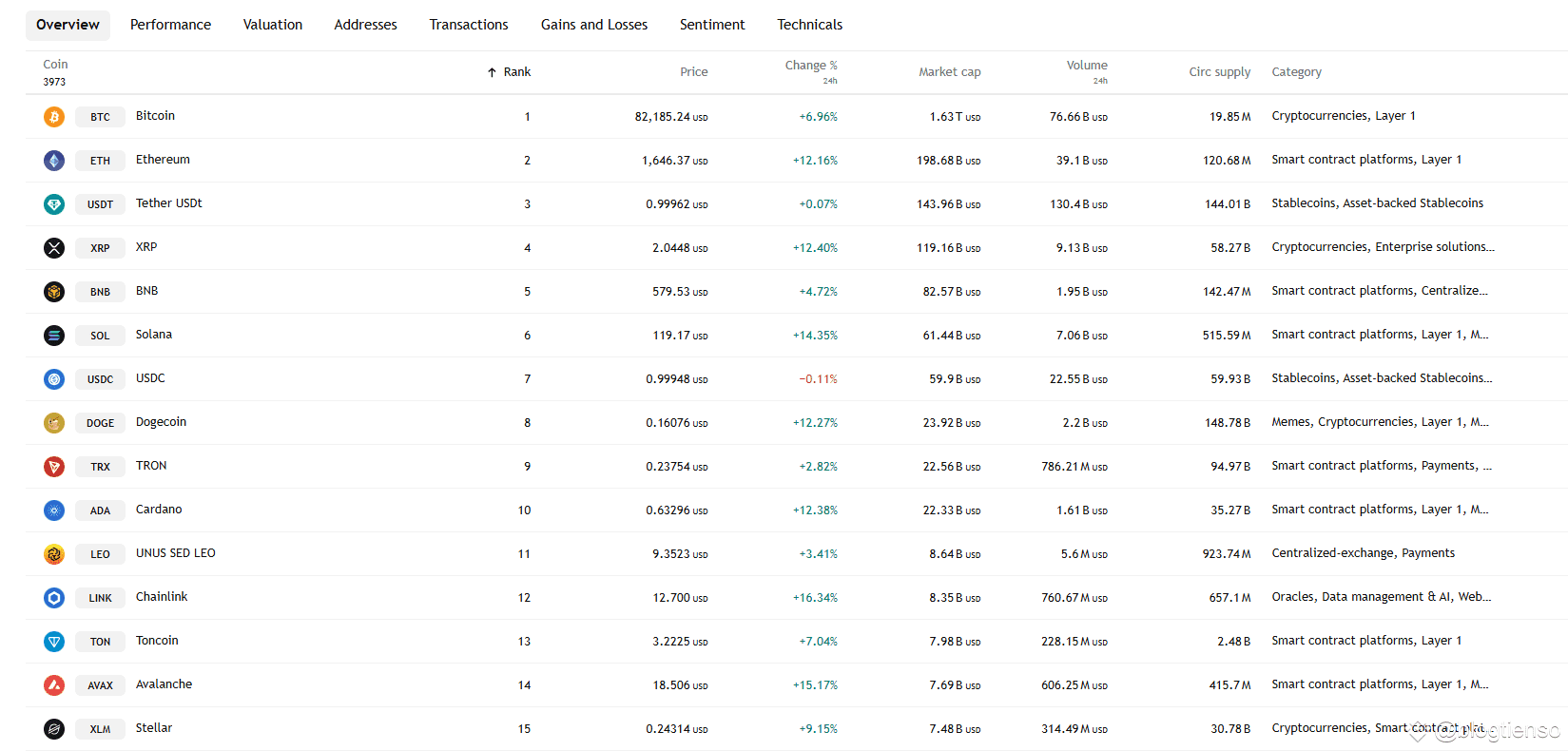Open the Valuation tab
This screenshot has width=1568, height=751.
[x=273, y=25]
